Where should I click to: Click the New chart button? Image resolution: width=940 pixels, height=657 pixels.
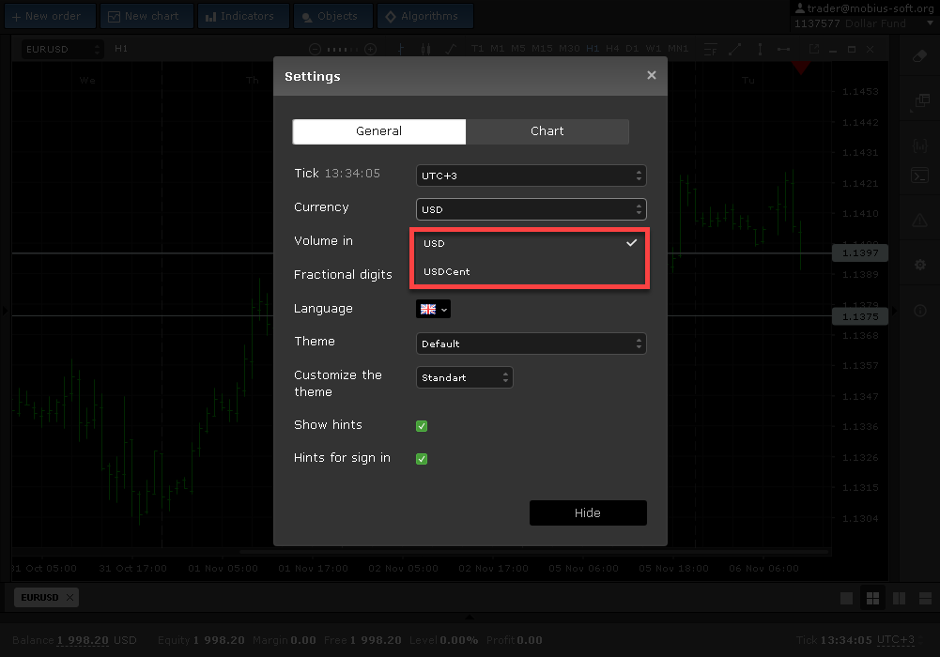coord(147,16)
